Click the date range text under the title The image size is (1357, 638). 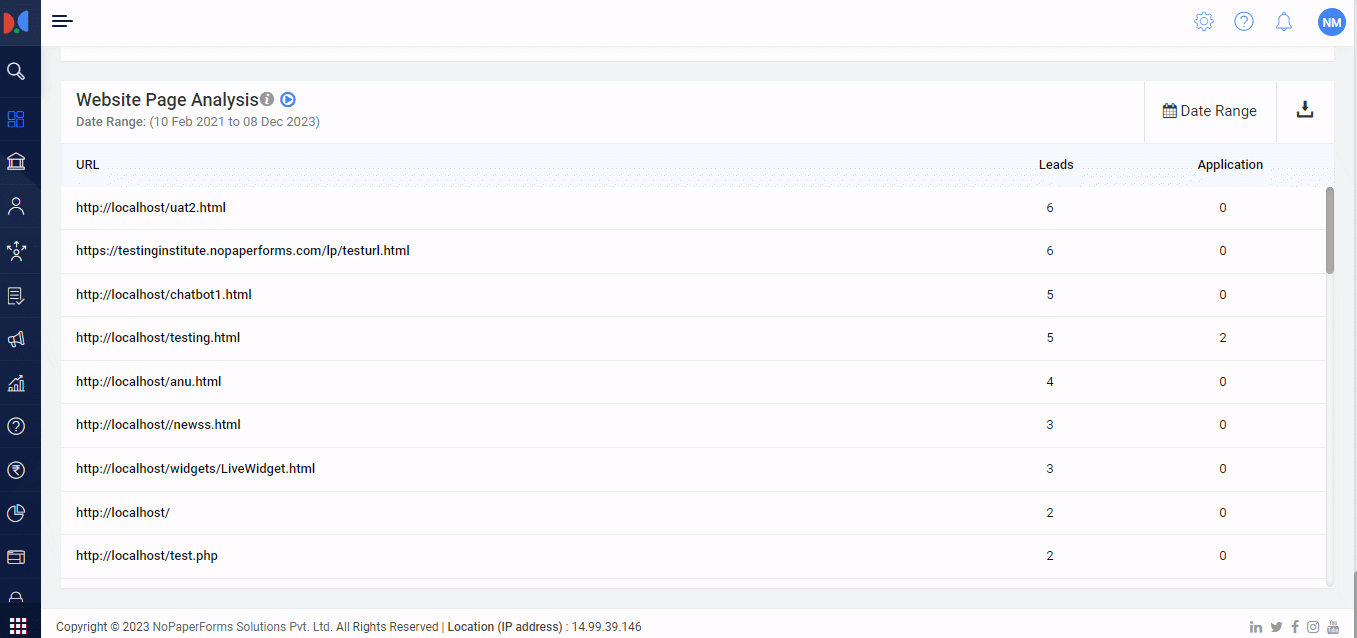click(198, 122)
